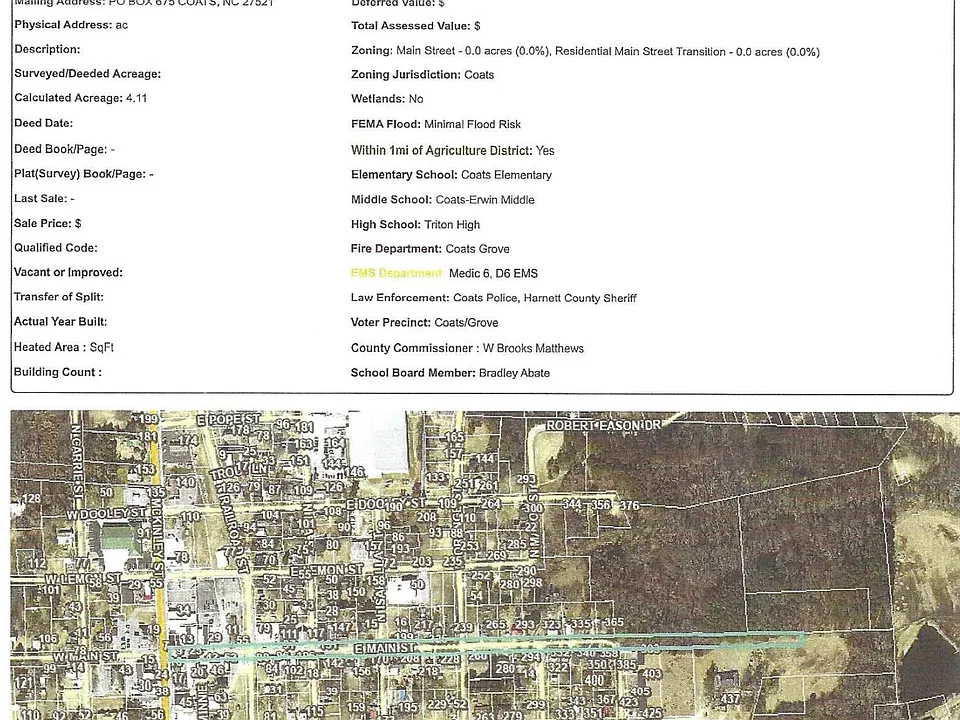Click the 'E MAIN ST' street label
The image size is (960, 720).
[x=385, y=648]
